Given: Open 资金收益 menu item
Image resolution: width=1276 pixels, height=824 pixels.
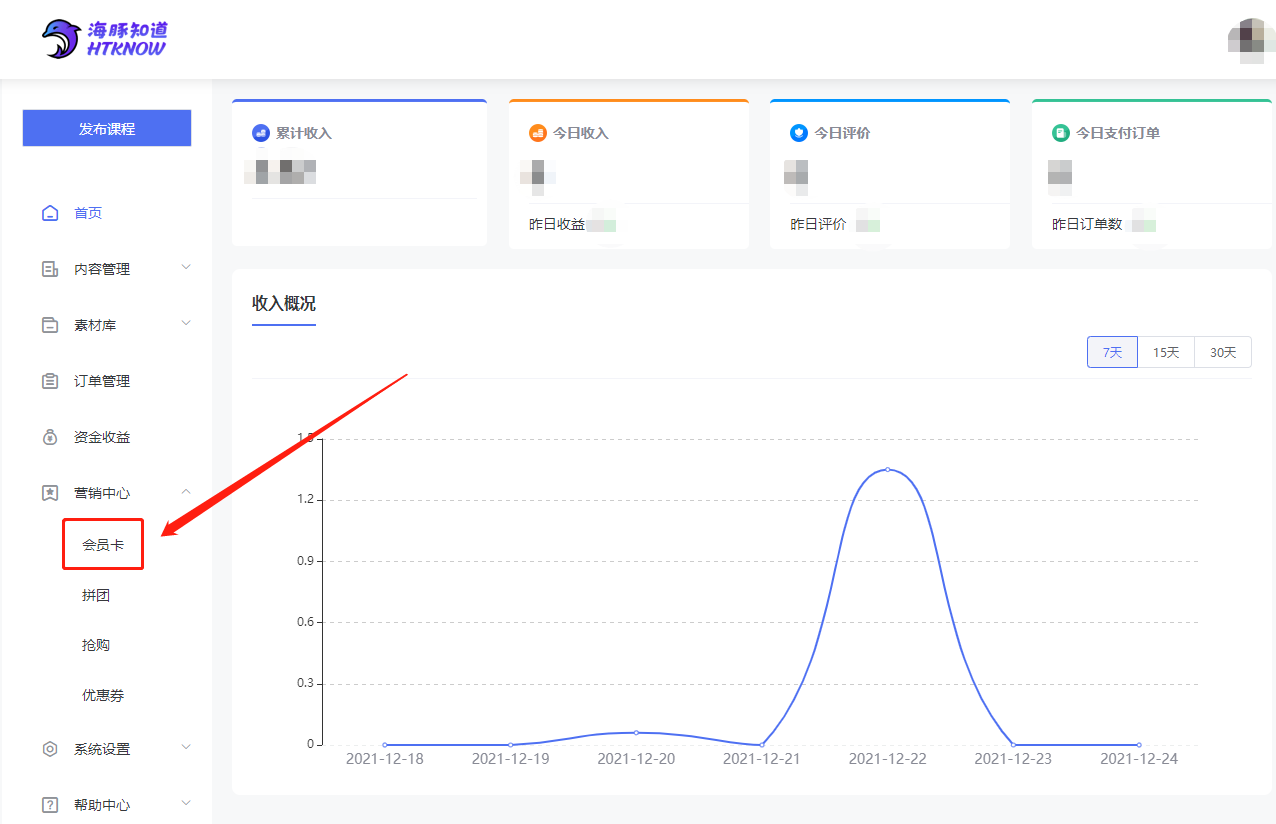Looking at the screenshot, I should (x=102, y=437).
